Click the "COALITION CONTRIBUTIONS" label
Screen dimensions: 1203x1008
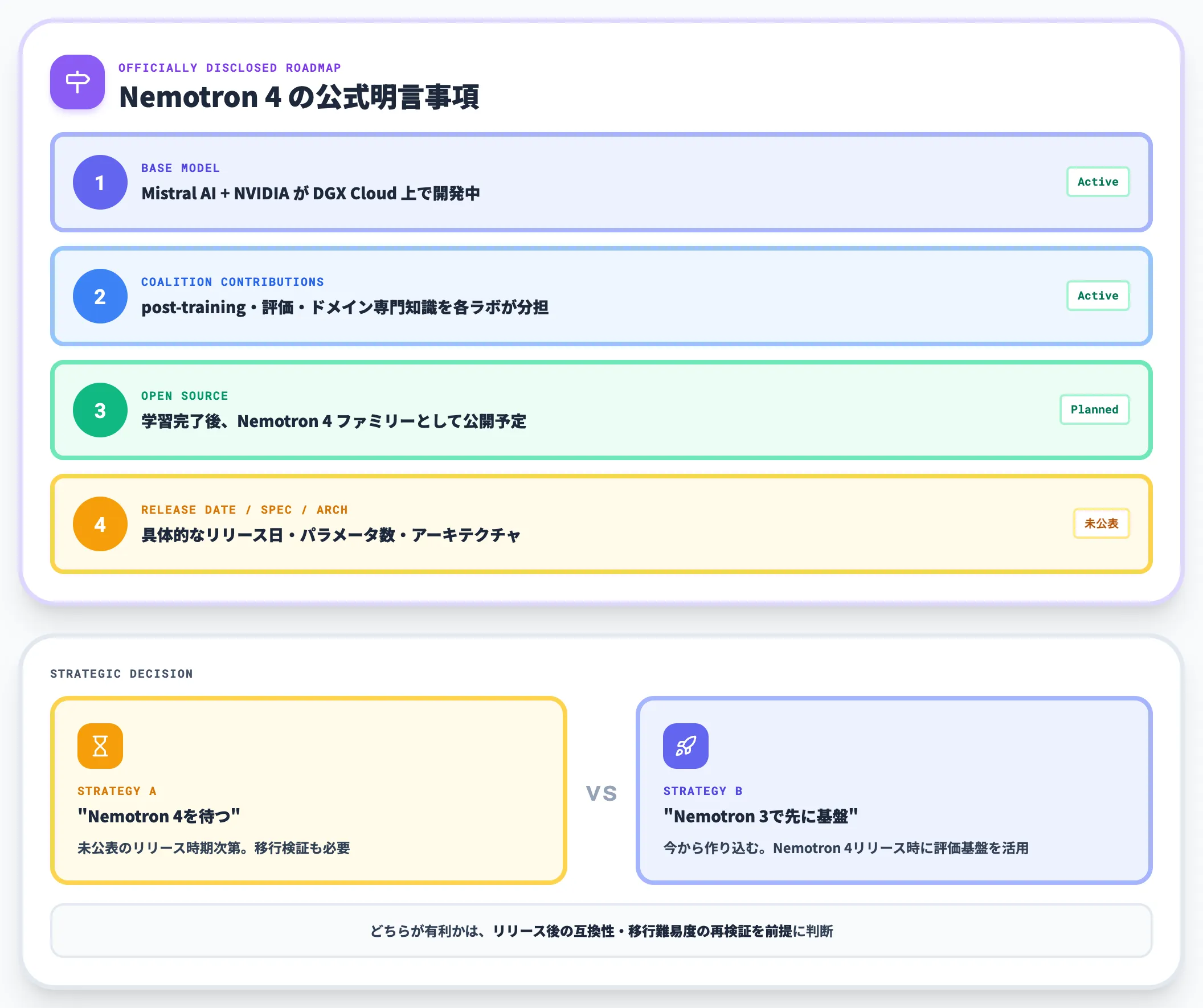tap(232, 282)
